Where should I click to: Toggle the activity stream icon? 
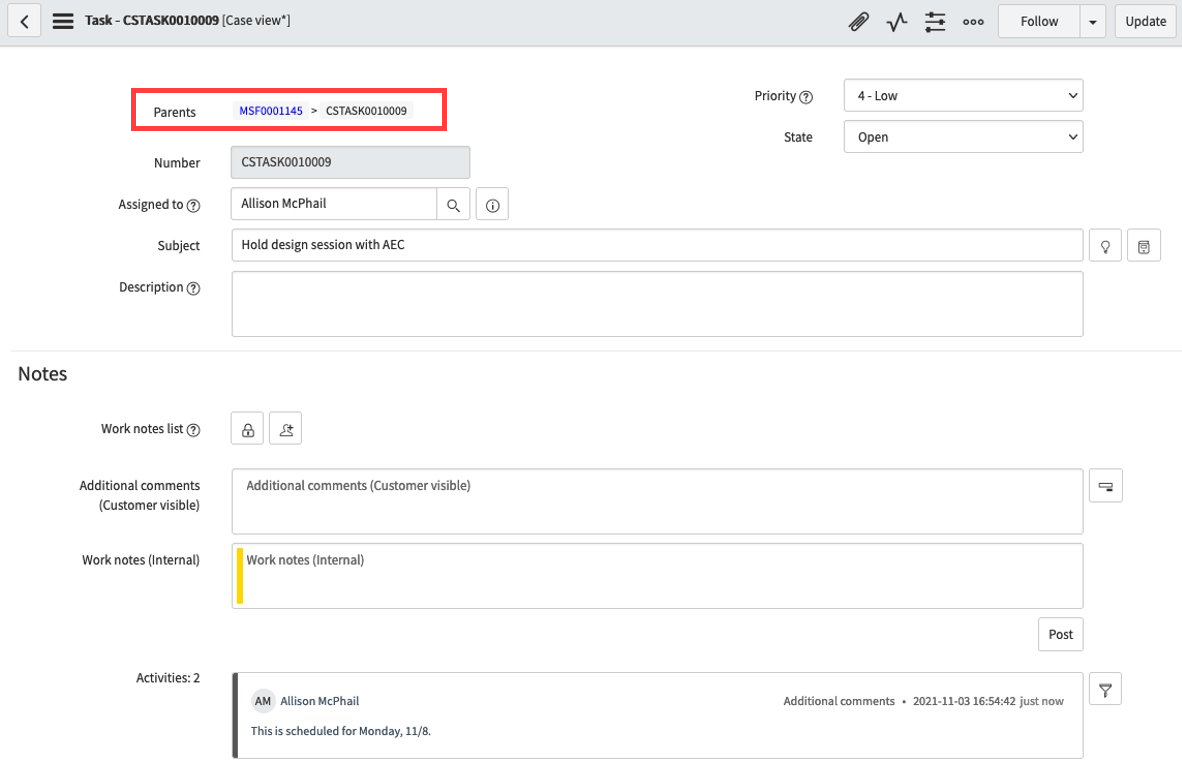point(896,22)
